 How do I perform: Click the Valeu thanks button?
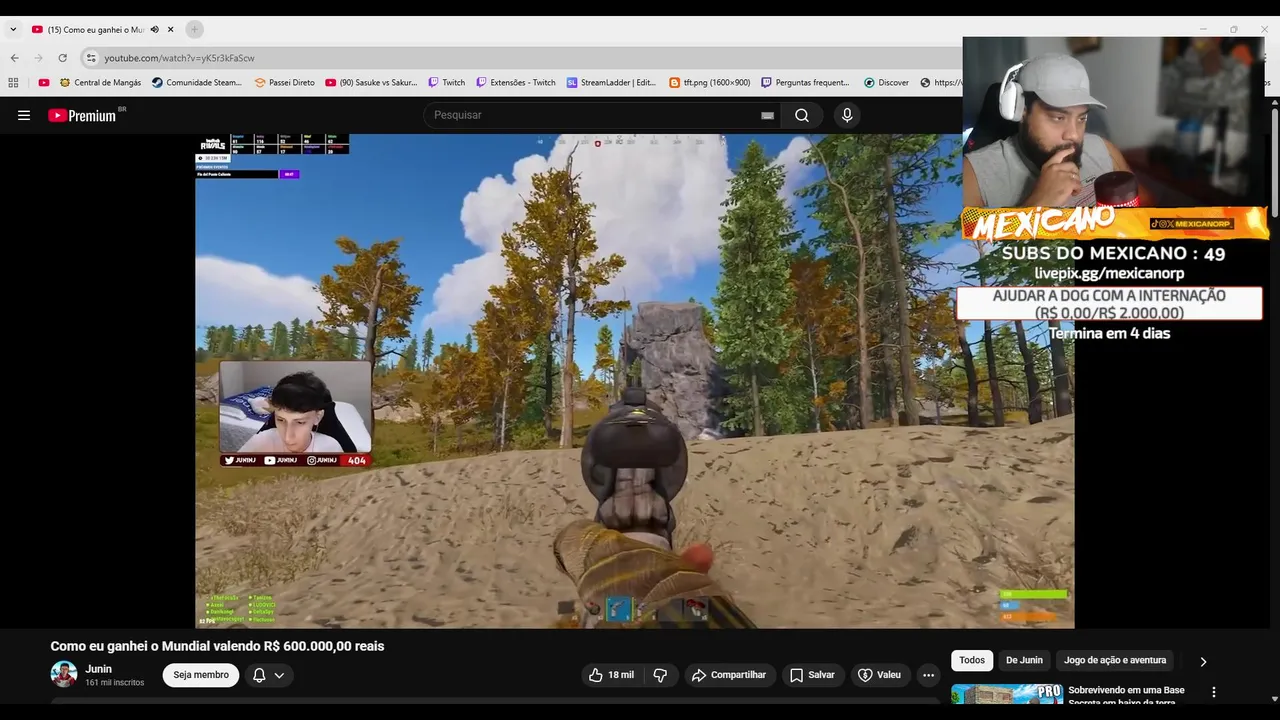(879, 675)
